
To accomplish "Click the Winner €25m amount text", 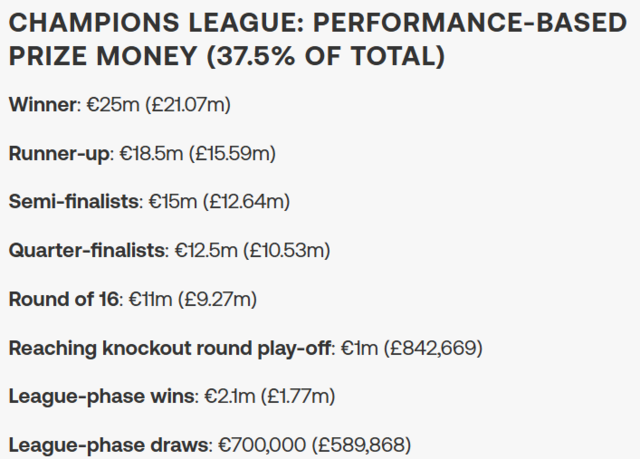I will (x=113, y=104).
